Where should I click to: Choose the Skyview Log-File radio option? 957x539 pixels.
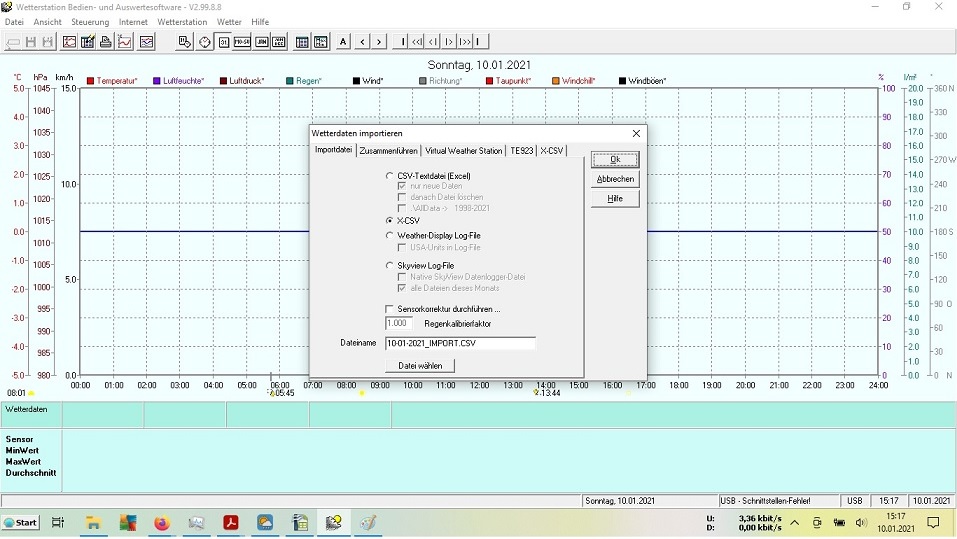click(x=390, y=265)
